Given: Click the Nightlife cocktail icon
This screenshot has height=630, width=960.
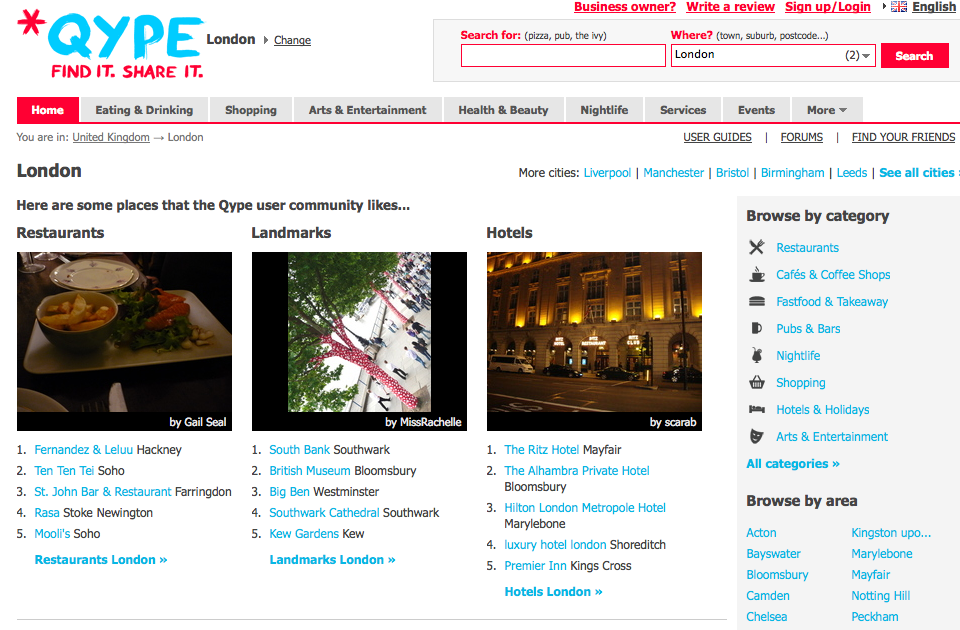Looking at the screenshot, I should pos(757,355).
